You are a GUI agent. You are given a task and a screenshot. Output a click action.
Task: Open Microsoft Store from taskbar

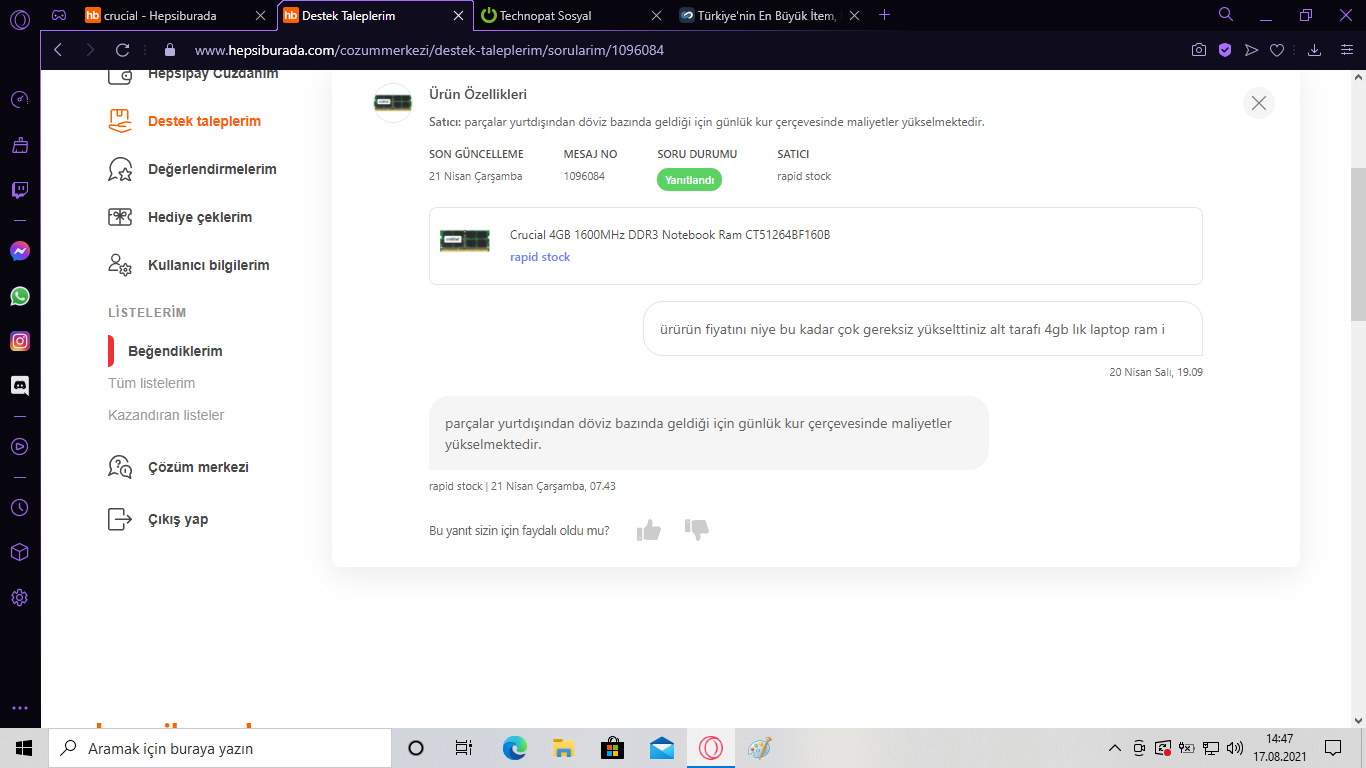pyautogui.click(x=612, y=748)
